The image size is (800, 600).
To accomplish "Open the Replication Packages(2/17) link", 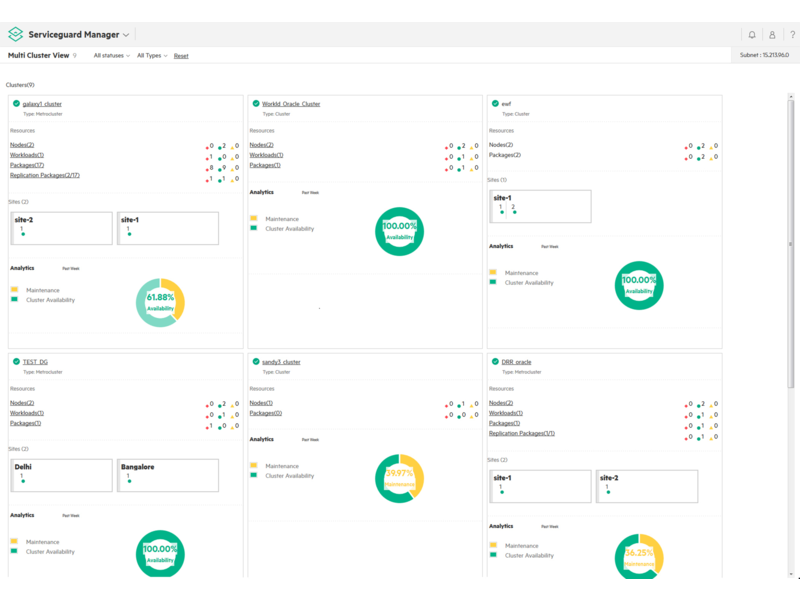I will (x=45, y=176).
